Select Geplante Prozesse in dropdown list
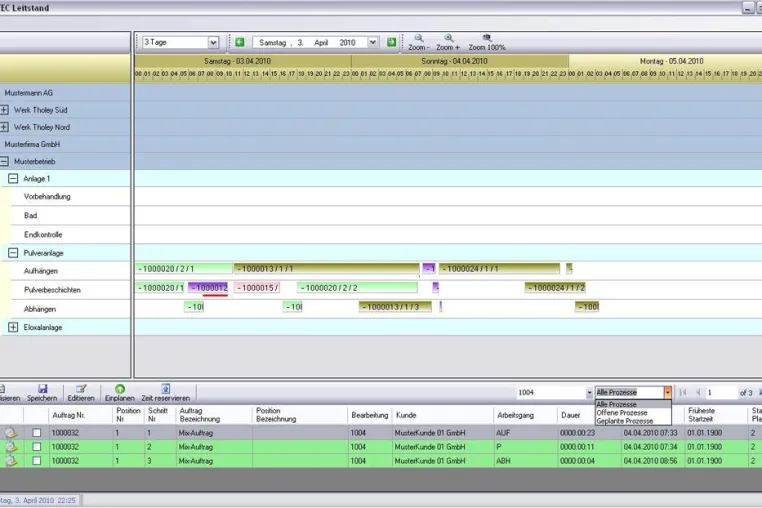 [633, 421]
